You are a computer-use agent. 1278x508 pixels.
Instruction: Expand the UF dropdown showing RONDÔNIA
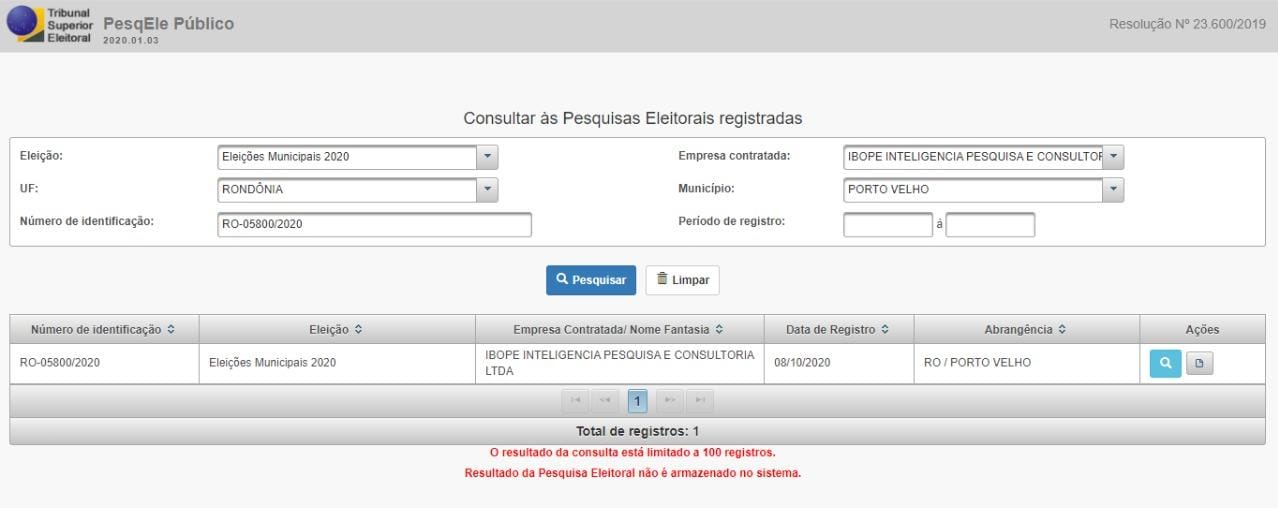[x=486, y=189]
